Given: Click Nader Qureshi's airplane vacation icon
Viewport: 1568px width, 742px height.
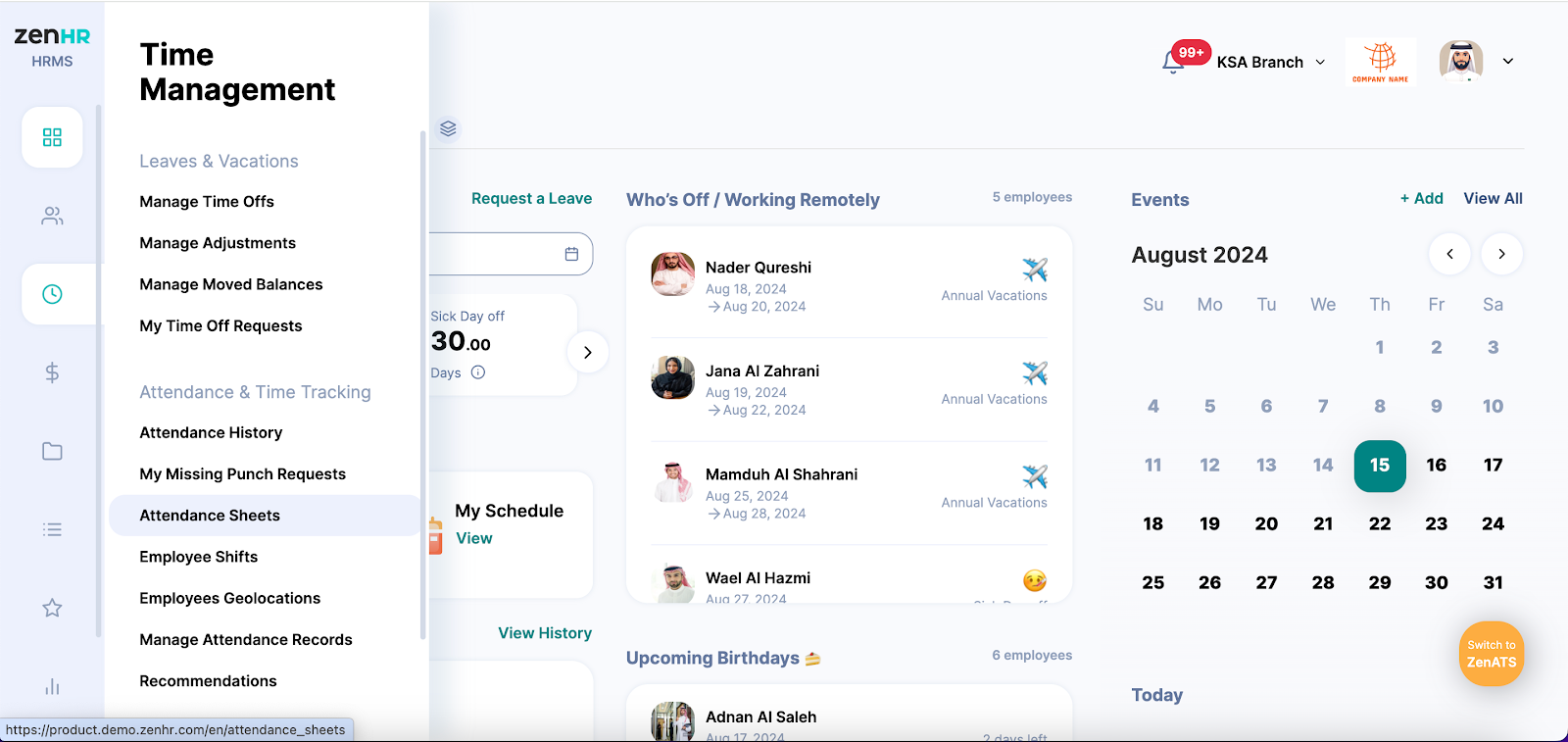Looking at the screenshot, I should (1035, 270).
